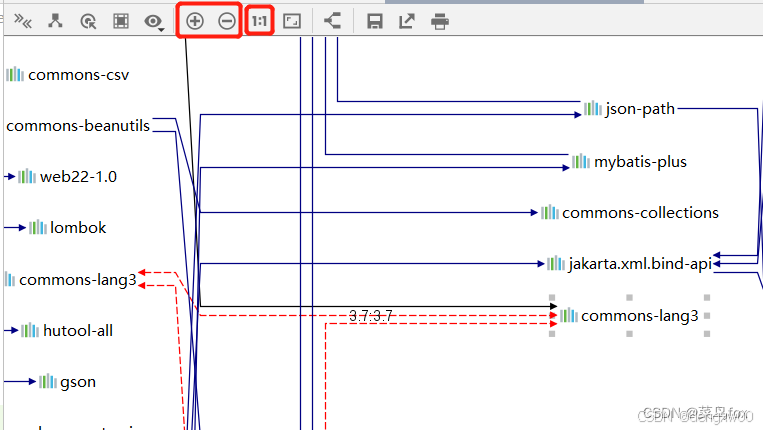The image size is (763, 430).
Task: Click the 3.7:3.7 version conflict label
Action: pos(371,316)
